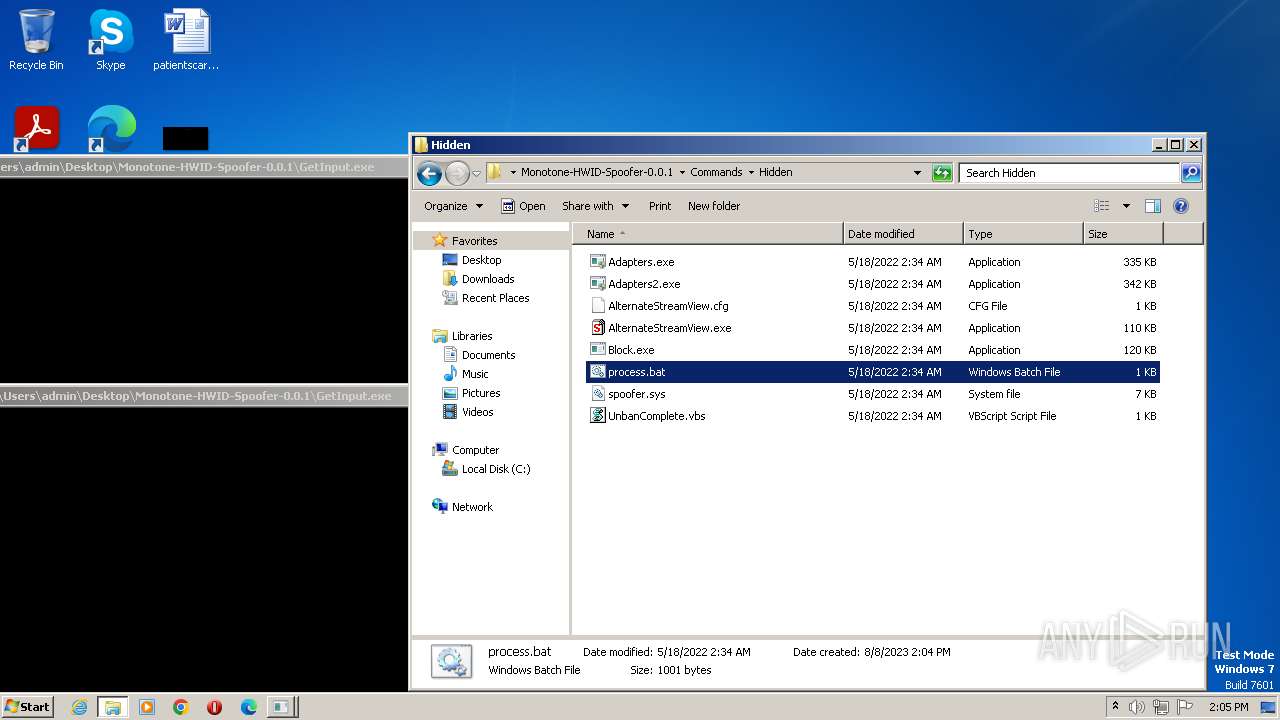Go back in Explorer navigation

pyautogui.click(x=429, y=173)
